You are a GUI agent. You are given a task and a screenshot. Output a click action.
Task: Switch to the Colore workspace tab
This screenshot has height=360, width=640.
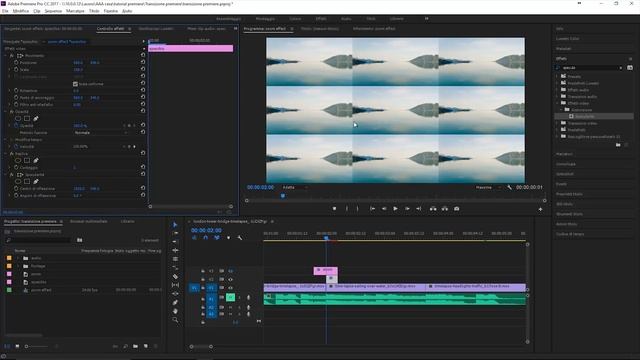point(295,19)
